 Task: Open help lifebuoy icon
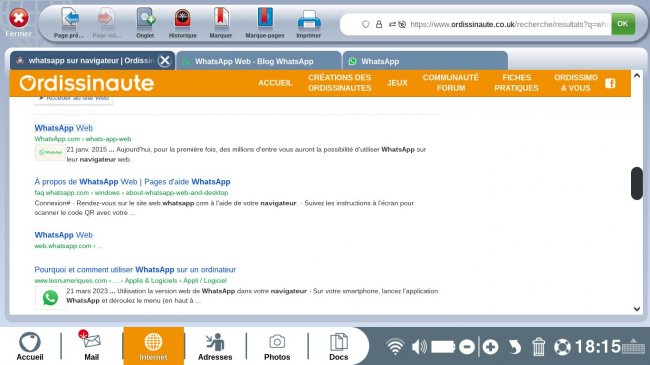pos(562,347)
